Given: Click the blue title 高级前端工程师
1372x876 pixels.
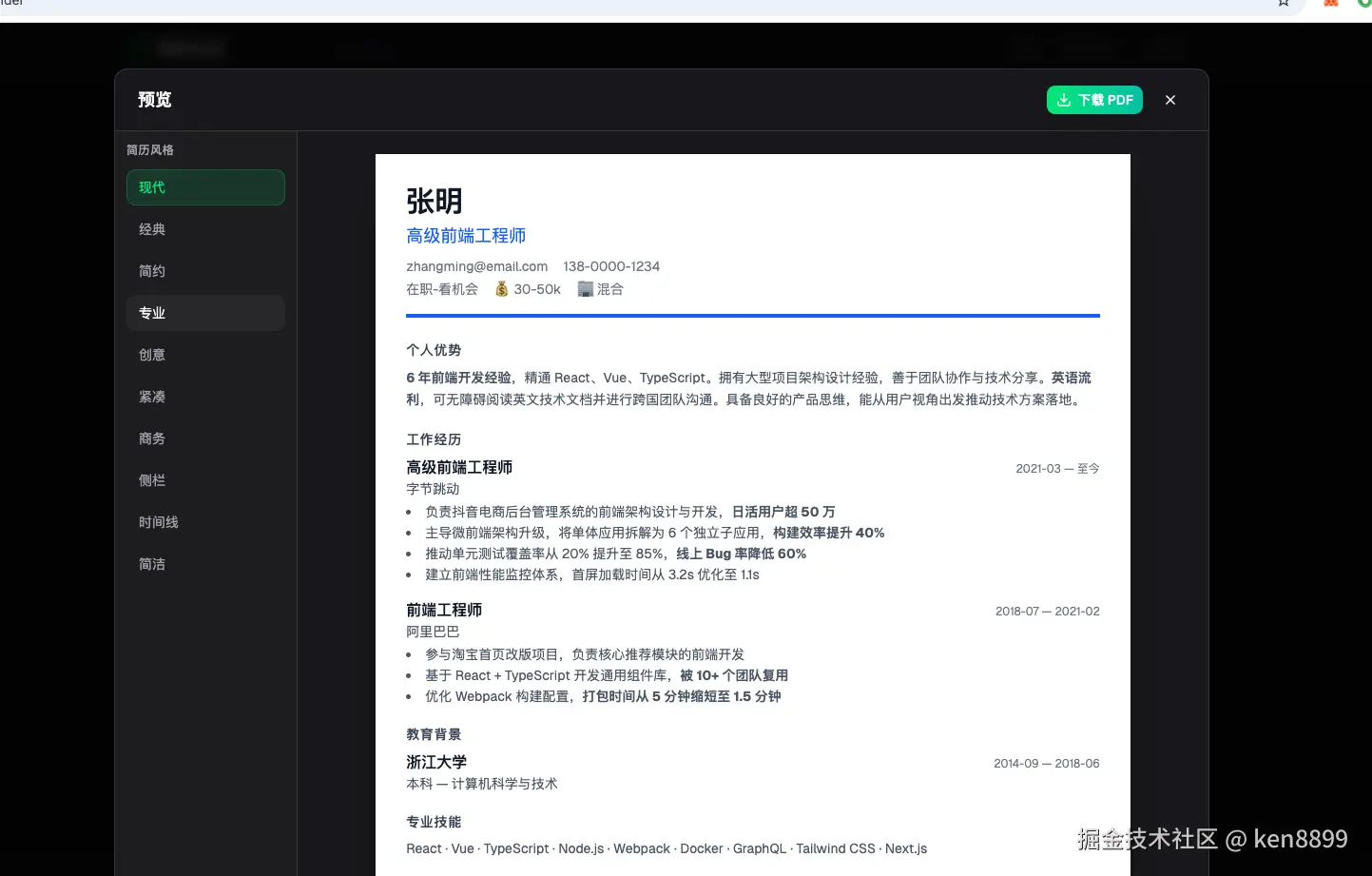Looking at the screenshot, I should (x=466, y=236).
